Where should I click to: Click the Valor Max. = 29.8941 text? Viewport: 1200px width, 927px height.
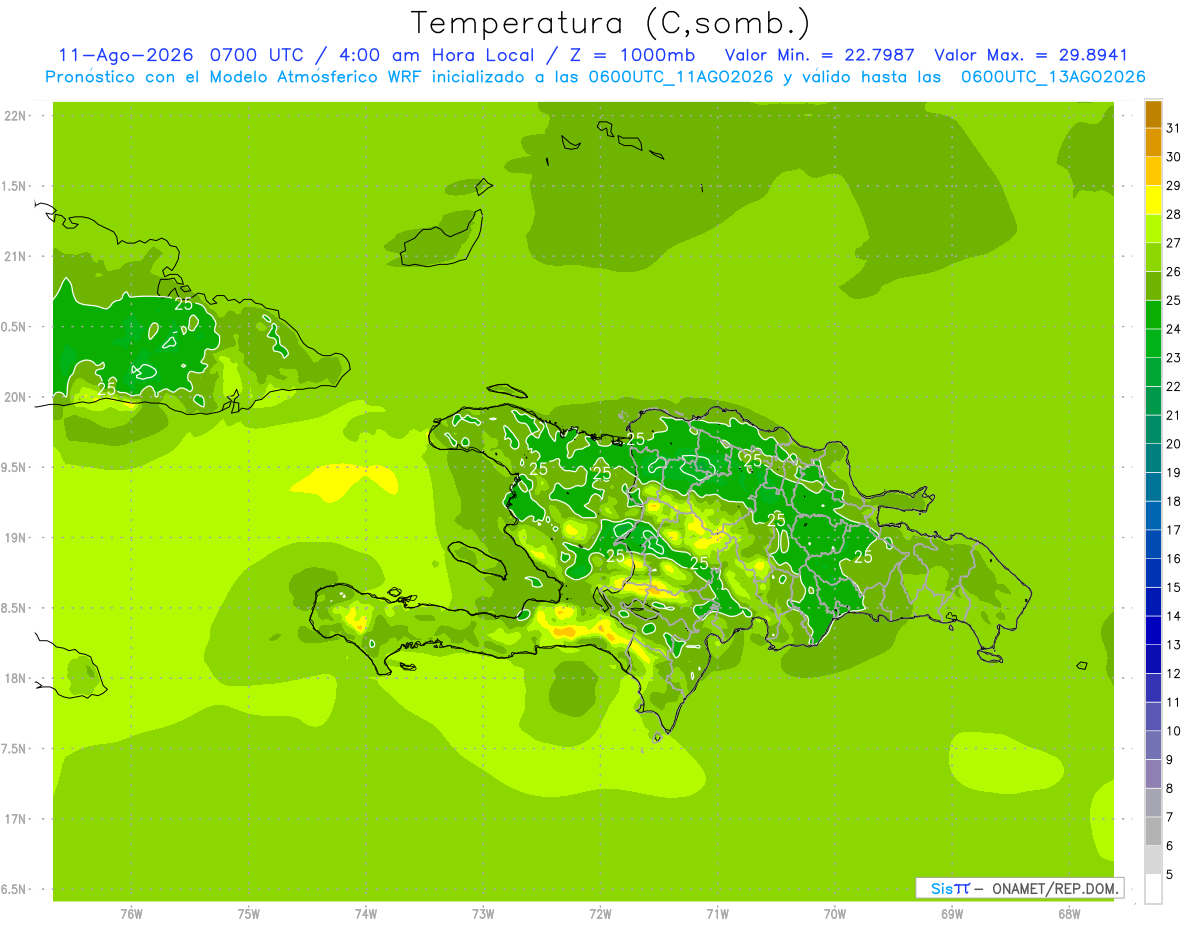pos(1031,55)
